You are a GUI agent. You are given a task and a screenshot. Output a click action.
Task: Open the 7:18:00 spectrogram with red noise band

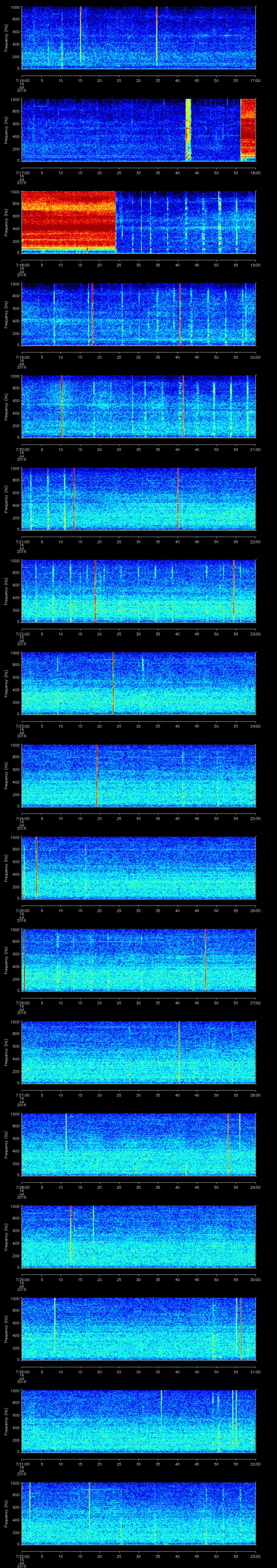coord(138,222)
